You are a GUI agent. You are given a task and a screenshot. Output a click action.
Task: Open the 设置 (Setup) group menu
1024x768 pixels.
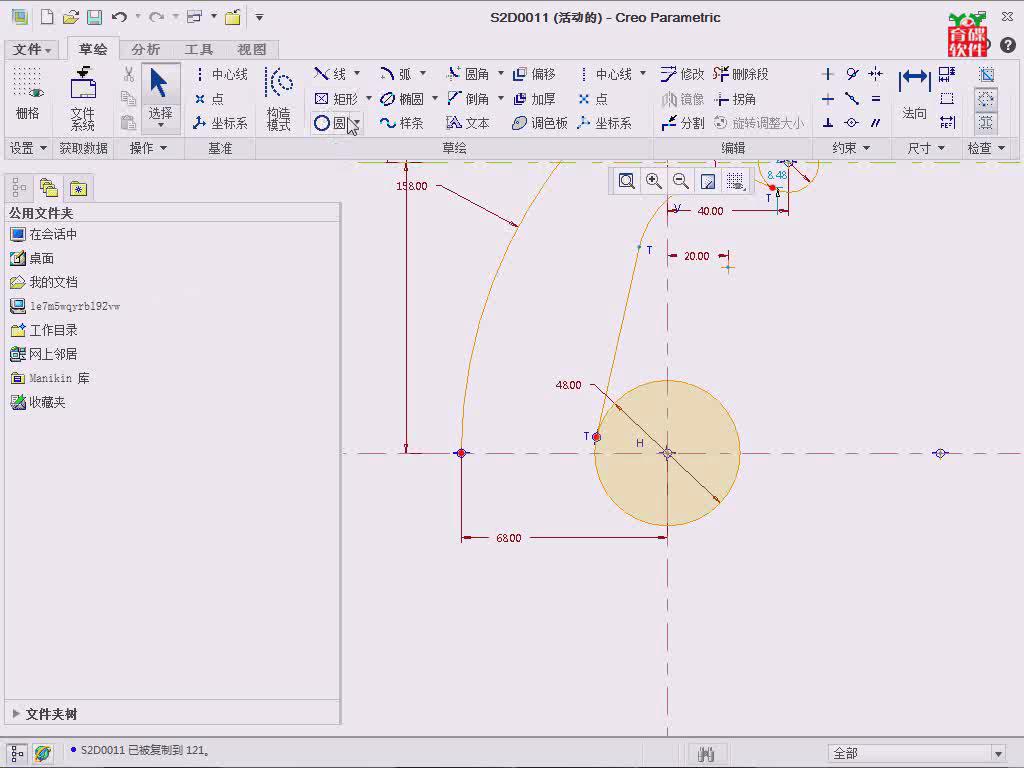28,148
